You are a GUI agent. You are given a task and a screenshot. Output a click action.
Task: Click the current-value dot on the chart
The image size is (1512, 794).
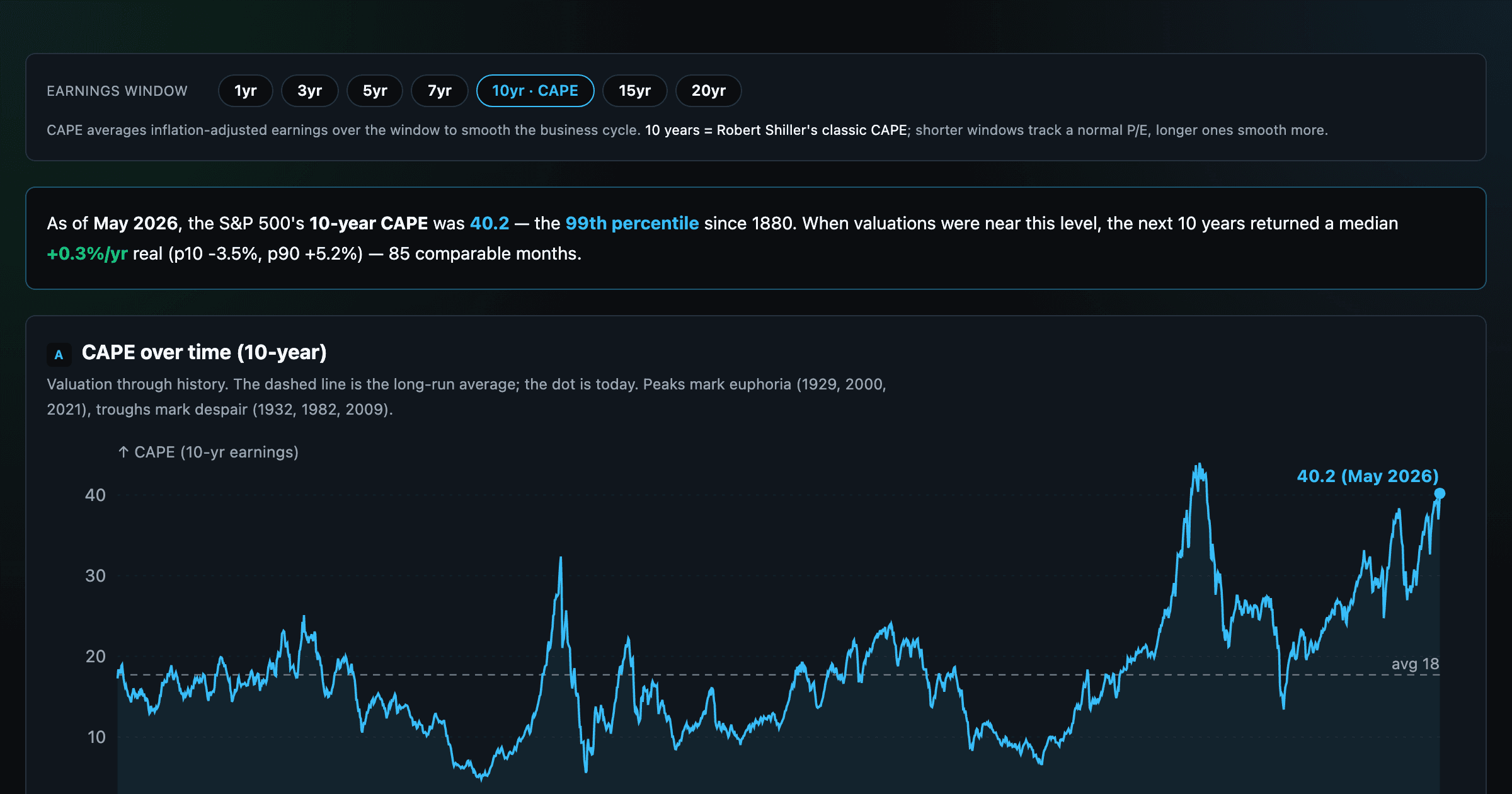1440,493
